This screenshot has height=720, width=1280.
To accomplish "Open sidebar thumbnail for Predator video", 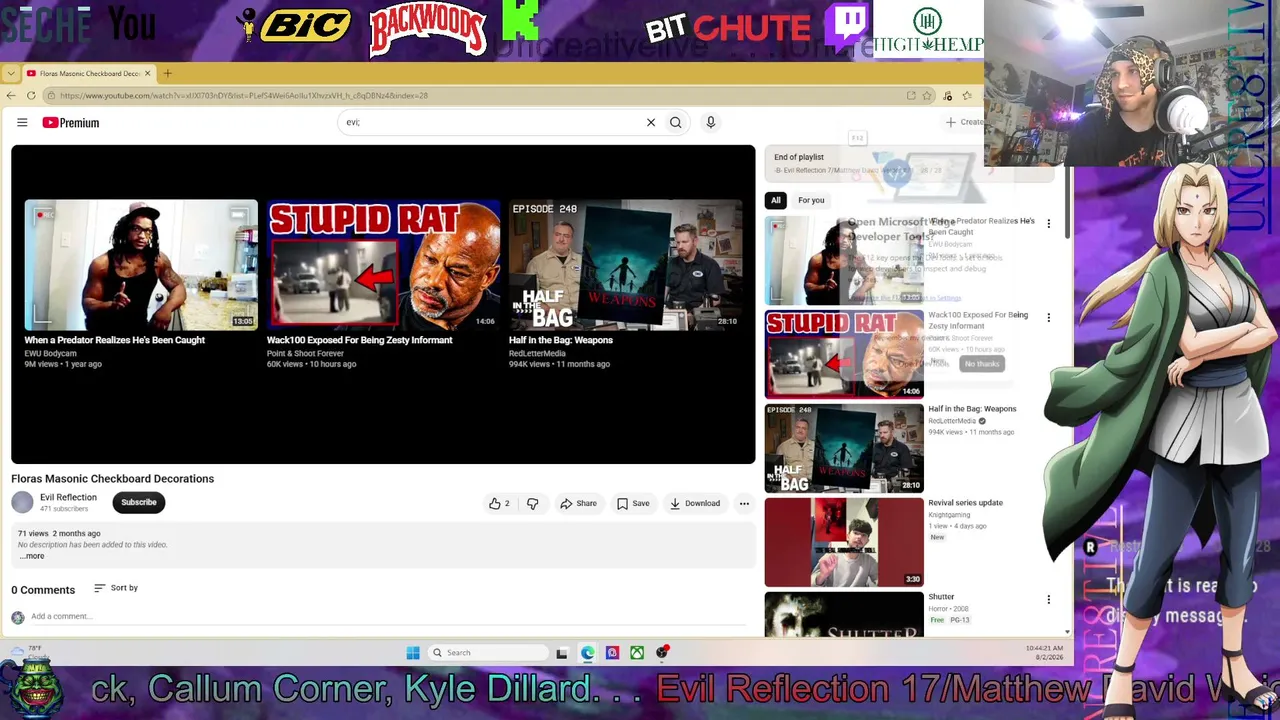I will [x=844, y=260].
